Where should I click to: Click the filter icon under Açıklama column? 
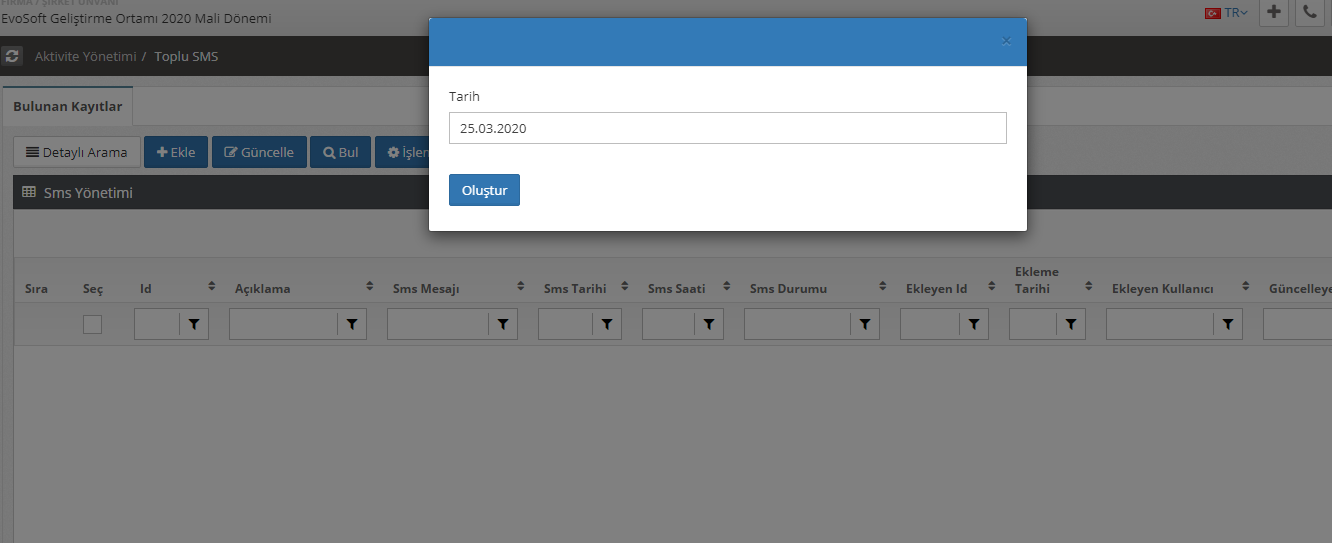point(352,324)
